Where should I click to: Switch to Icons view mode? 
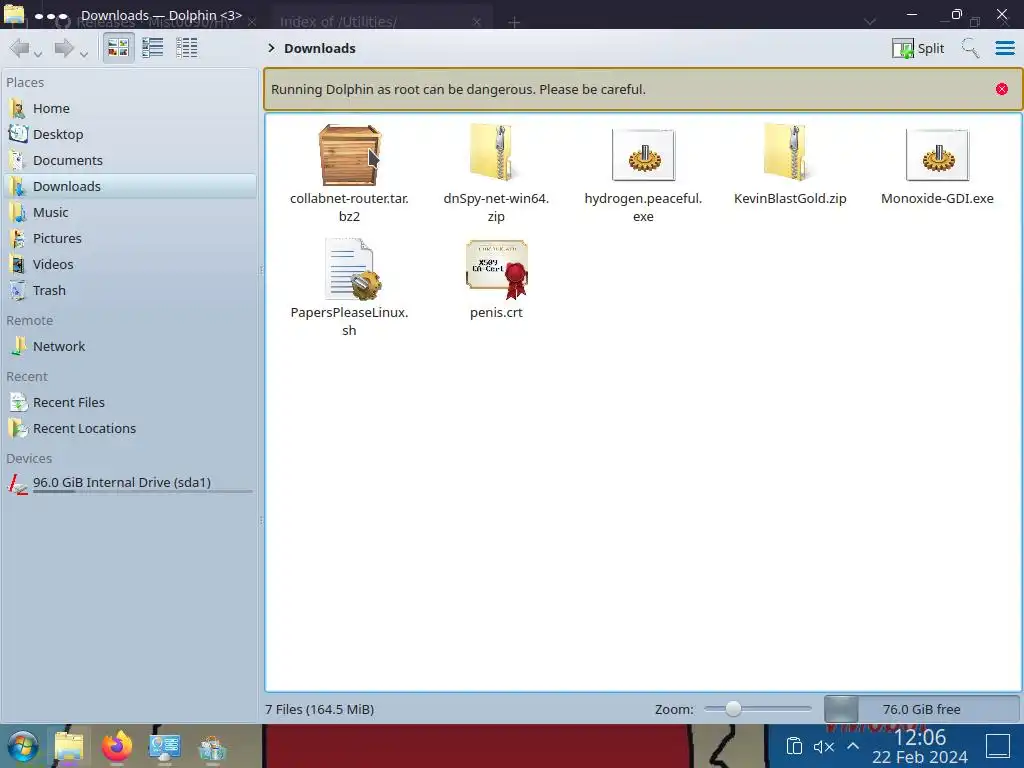[118, 48]
